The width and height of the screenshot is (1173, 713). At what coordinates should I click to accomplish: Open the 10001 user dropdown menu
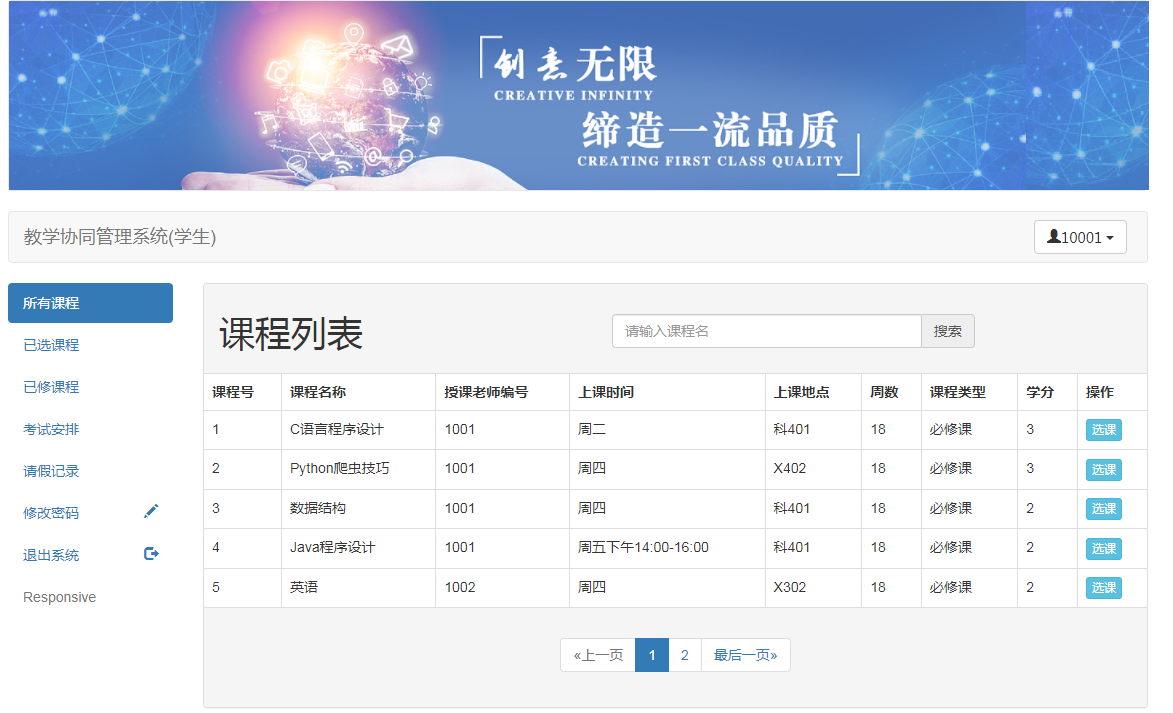click(1079, 237)
